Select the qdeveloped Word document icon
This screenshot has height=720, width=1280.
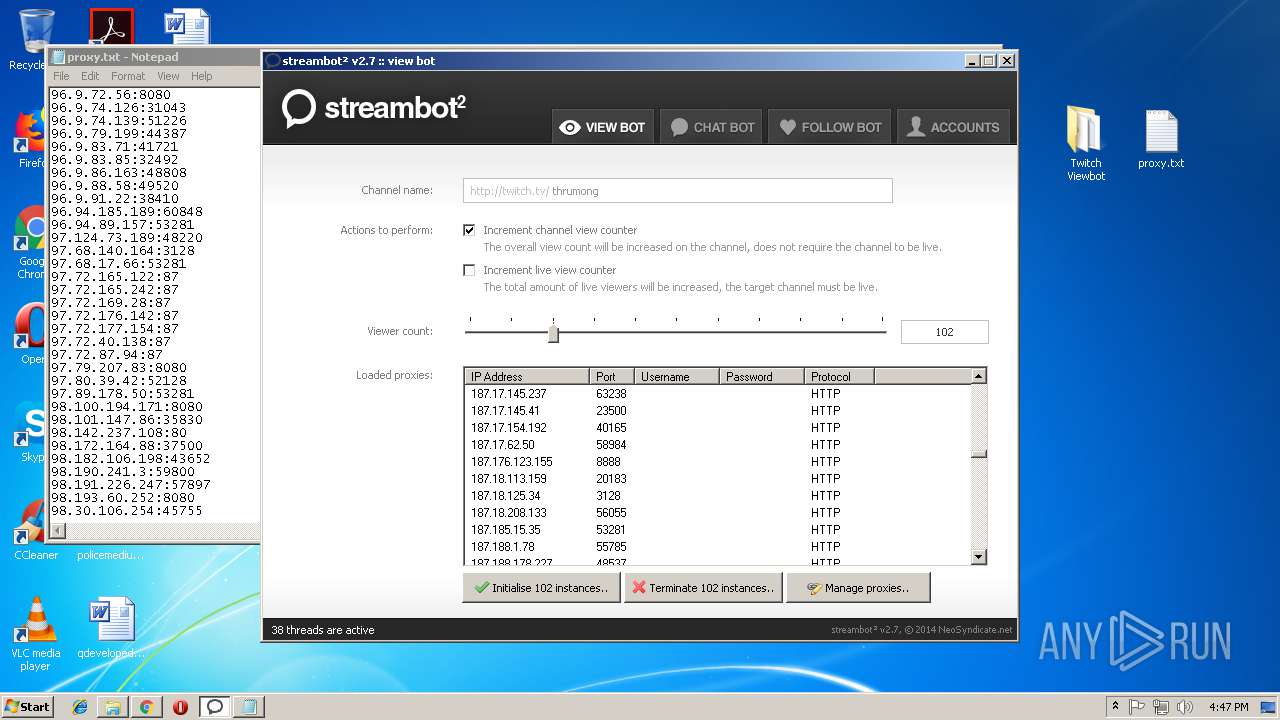coord(111,629)
